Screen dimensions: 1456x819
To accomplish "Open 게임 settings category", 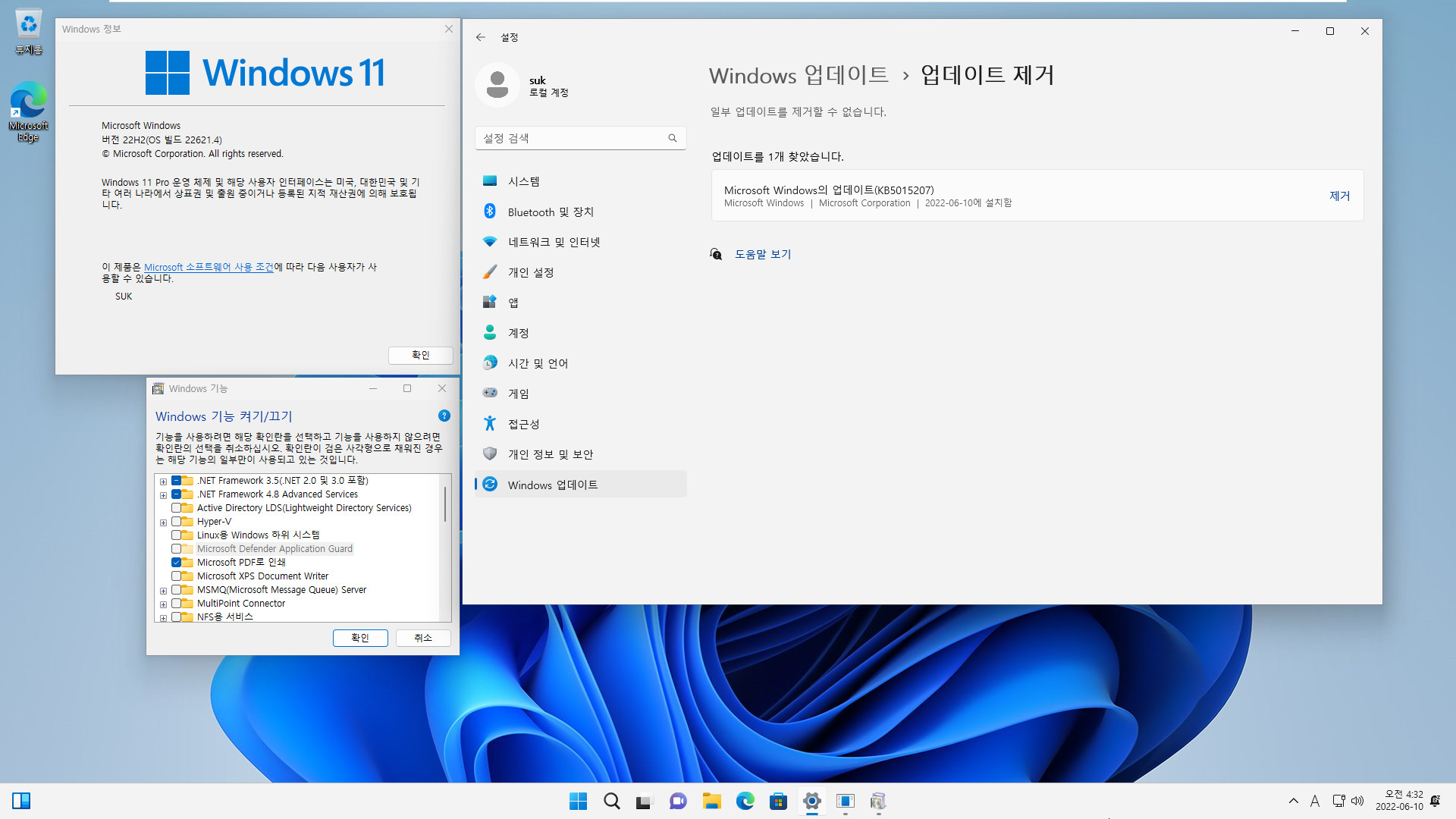I will [x=580, y=394].
